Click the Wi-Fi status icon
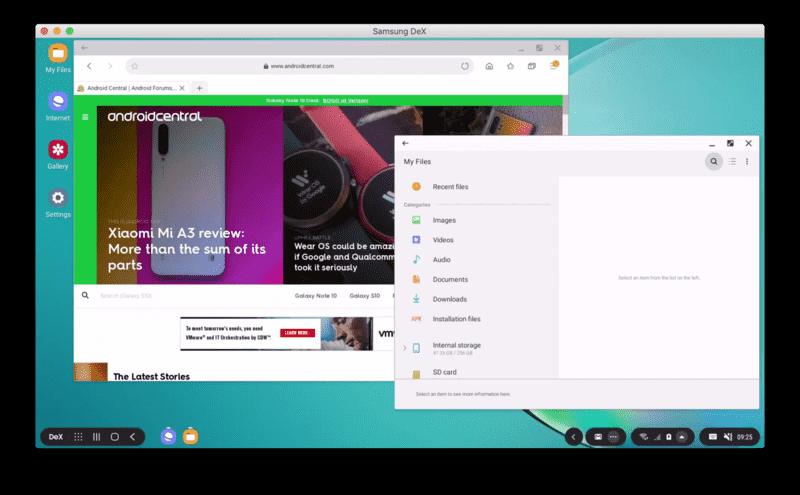 (x=644, y=437)
